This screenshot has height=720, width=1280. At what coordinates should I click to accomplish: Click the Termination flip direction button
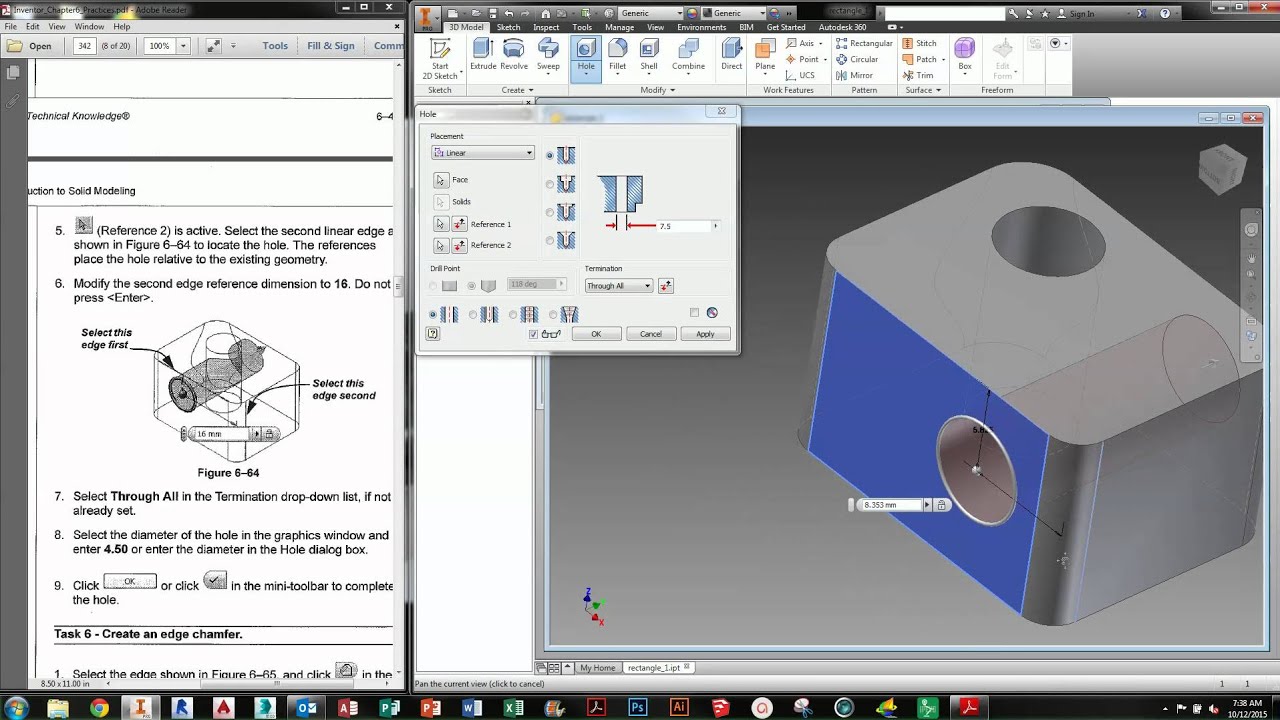(x=666, y=286)
